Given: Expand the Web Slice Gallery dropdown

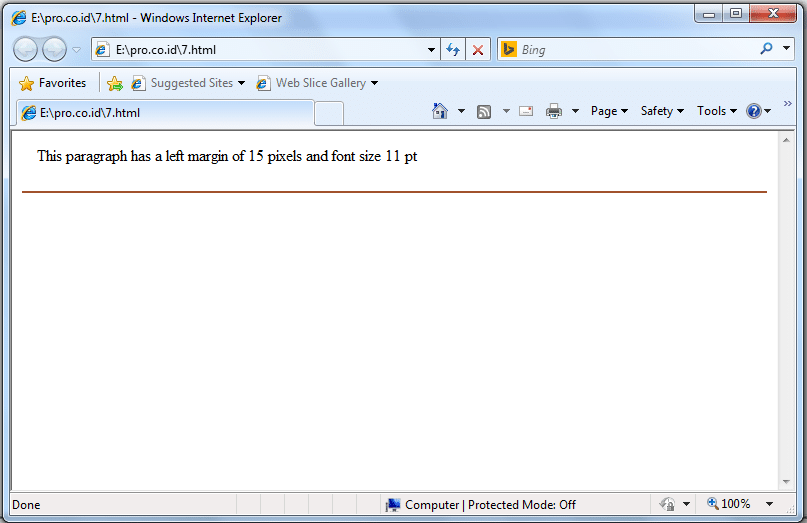Looking at the screenshot, I should (375, 83).
